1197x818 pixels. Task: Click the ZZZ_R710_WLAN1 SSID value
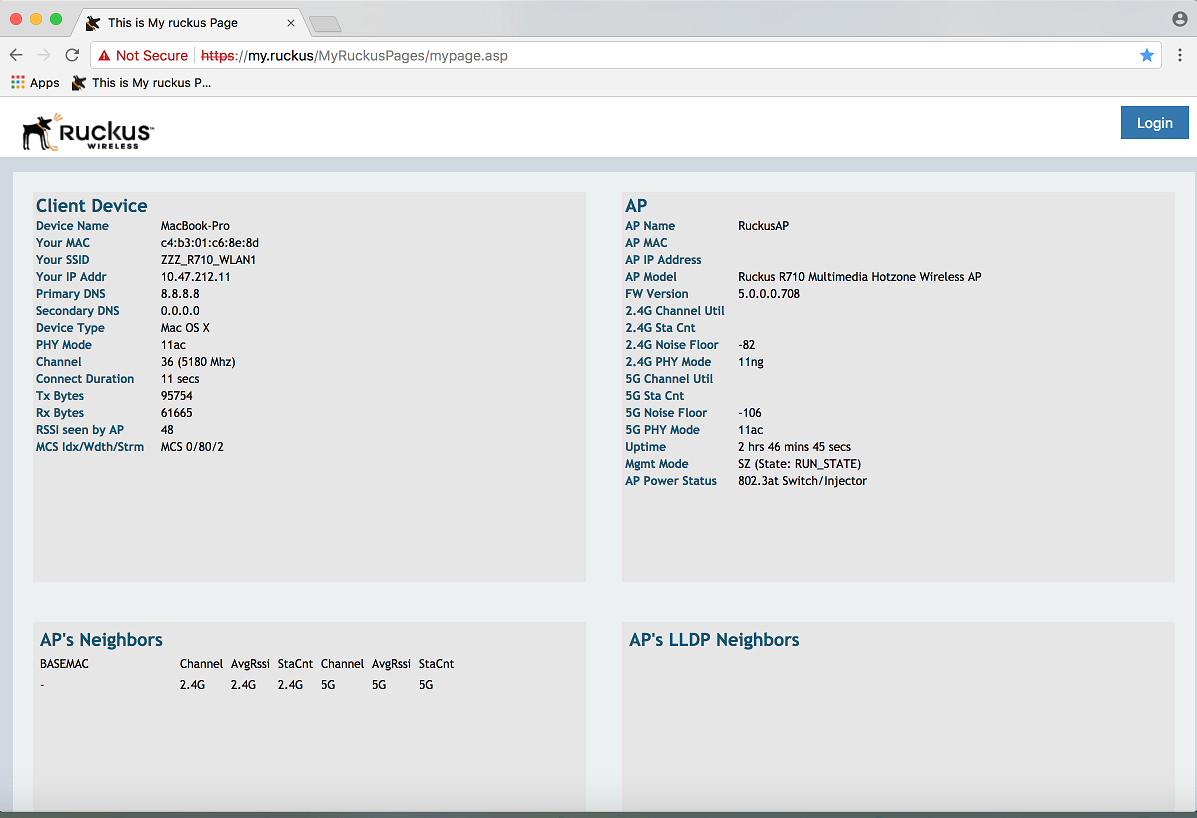point(208,260)
